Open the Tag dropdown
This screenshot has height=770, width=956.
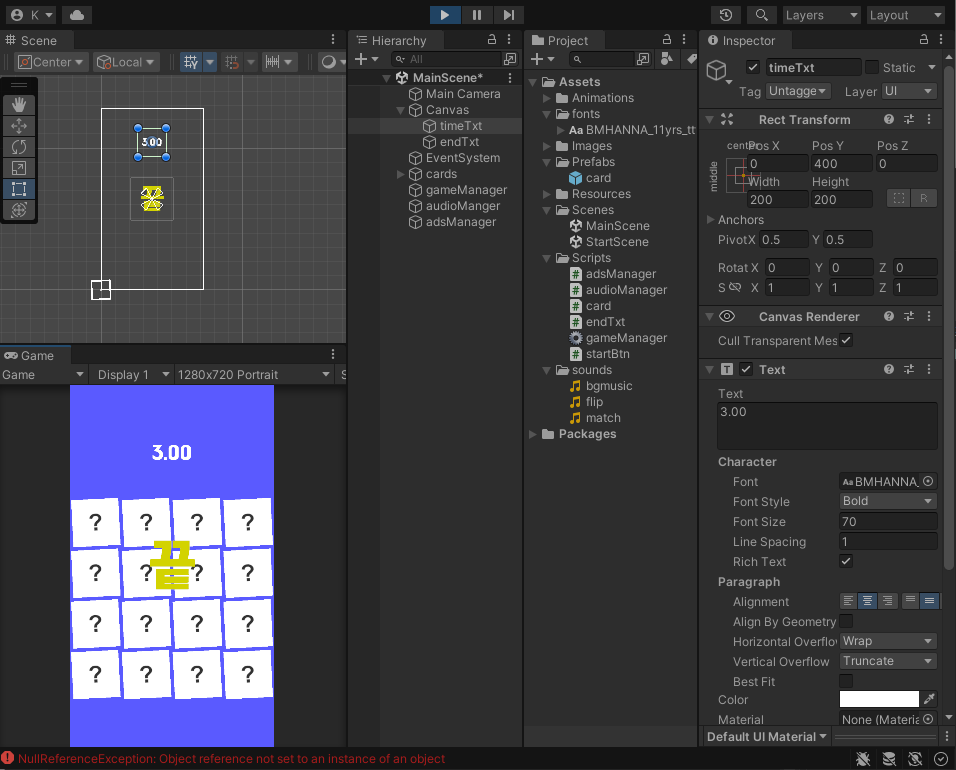tap(797, 91)
